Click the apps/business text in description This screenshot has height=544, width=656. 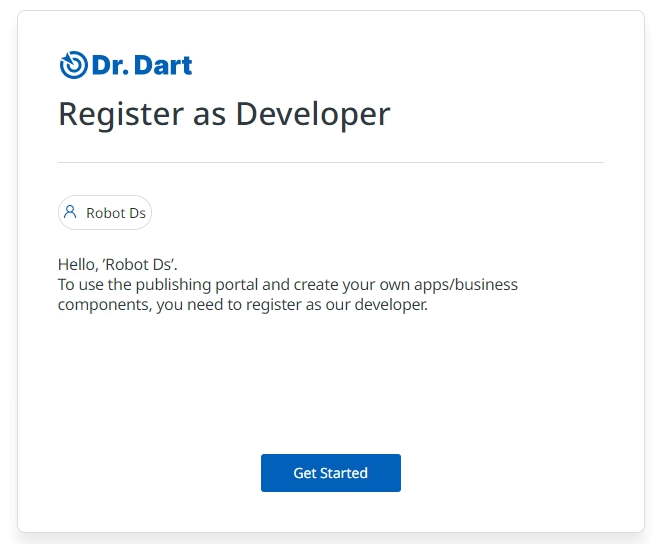(470, 285)
